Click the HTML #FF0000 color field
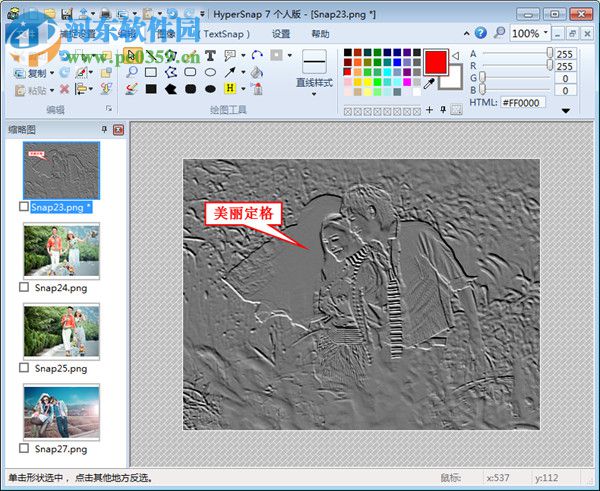The height and width of the screenshot is (491, 600). (x=523, y=103)
